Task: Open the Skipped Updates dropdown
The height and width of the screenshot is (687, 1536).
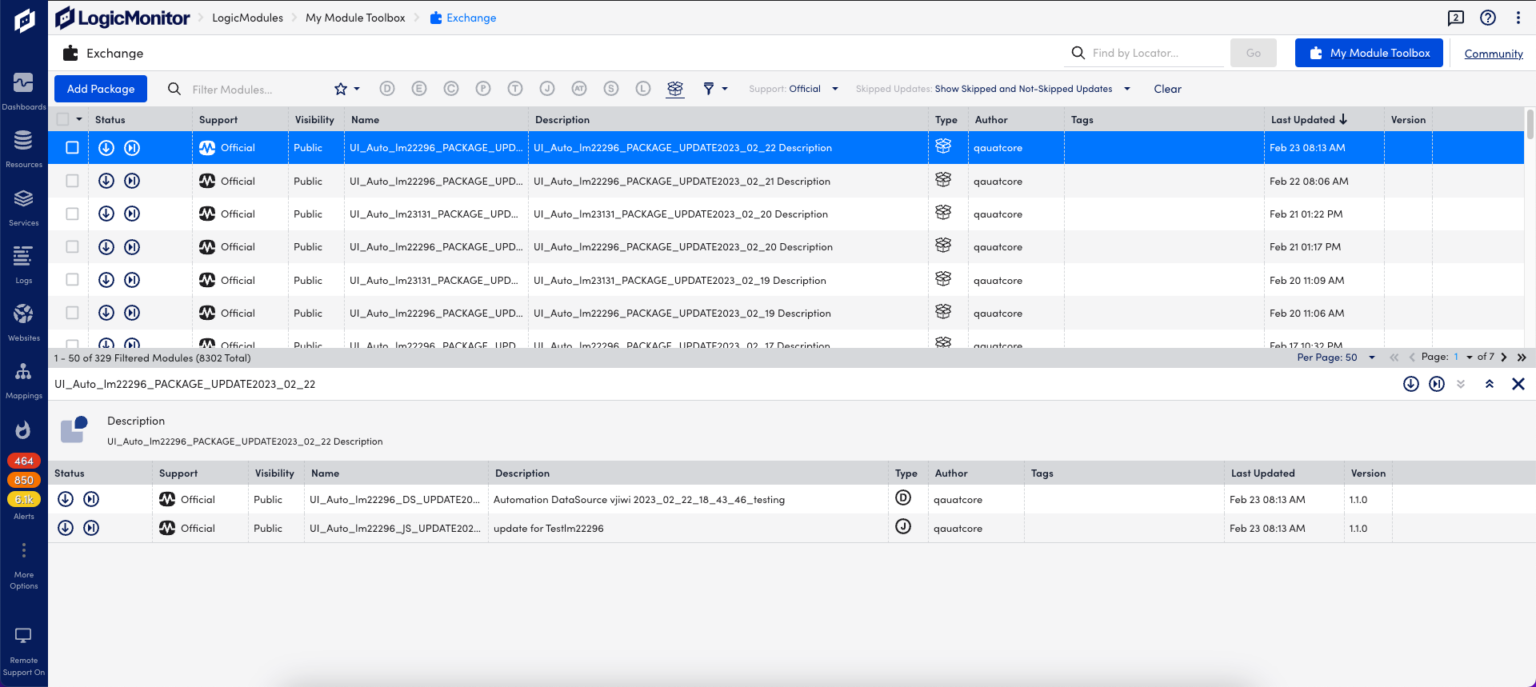Action: 1030,88
